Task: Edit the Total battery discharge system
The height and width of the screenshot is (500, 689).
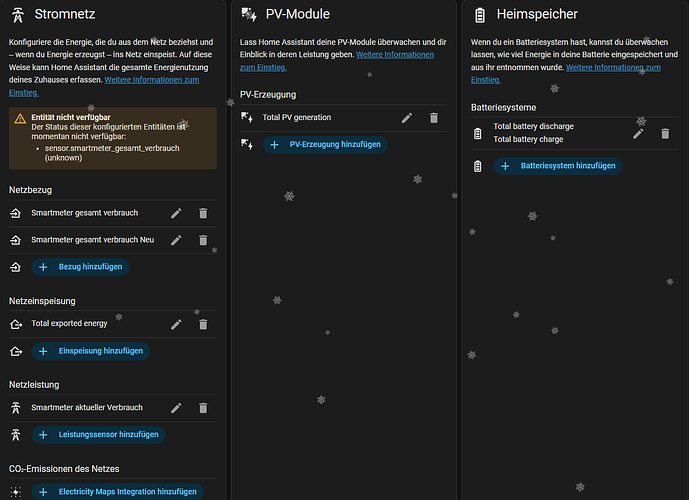Action: tap(638, 133)
